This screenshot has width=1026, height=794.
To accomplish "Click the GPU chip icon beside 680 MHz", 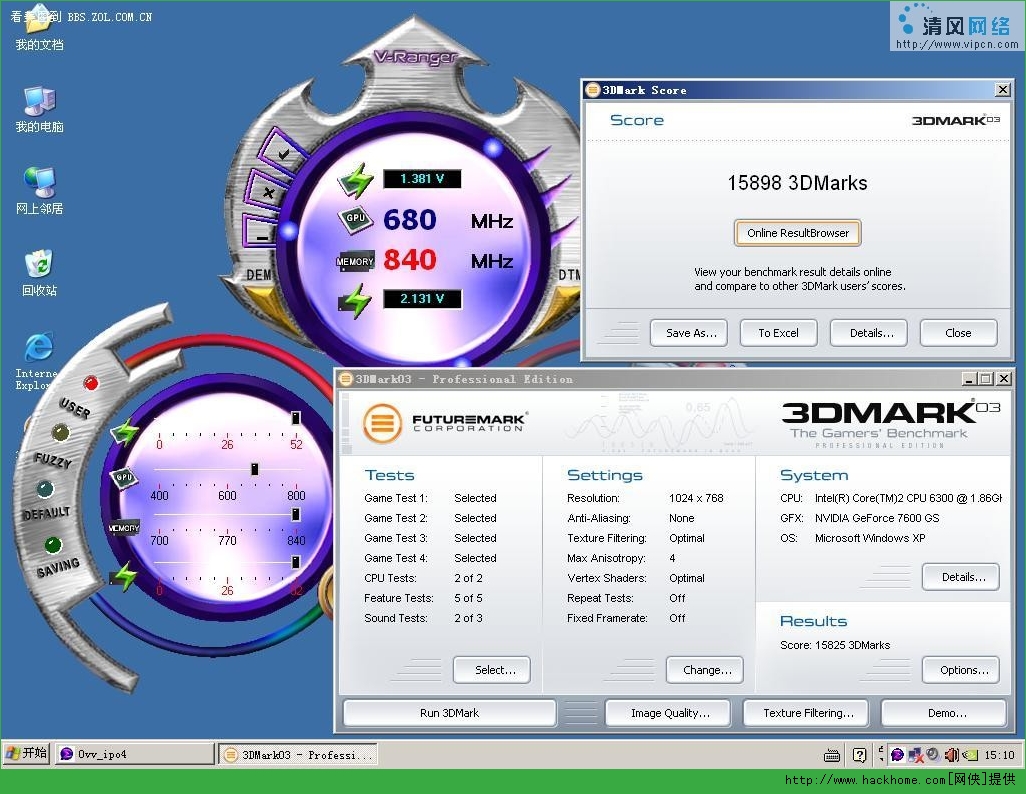I will coord(355,219).
